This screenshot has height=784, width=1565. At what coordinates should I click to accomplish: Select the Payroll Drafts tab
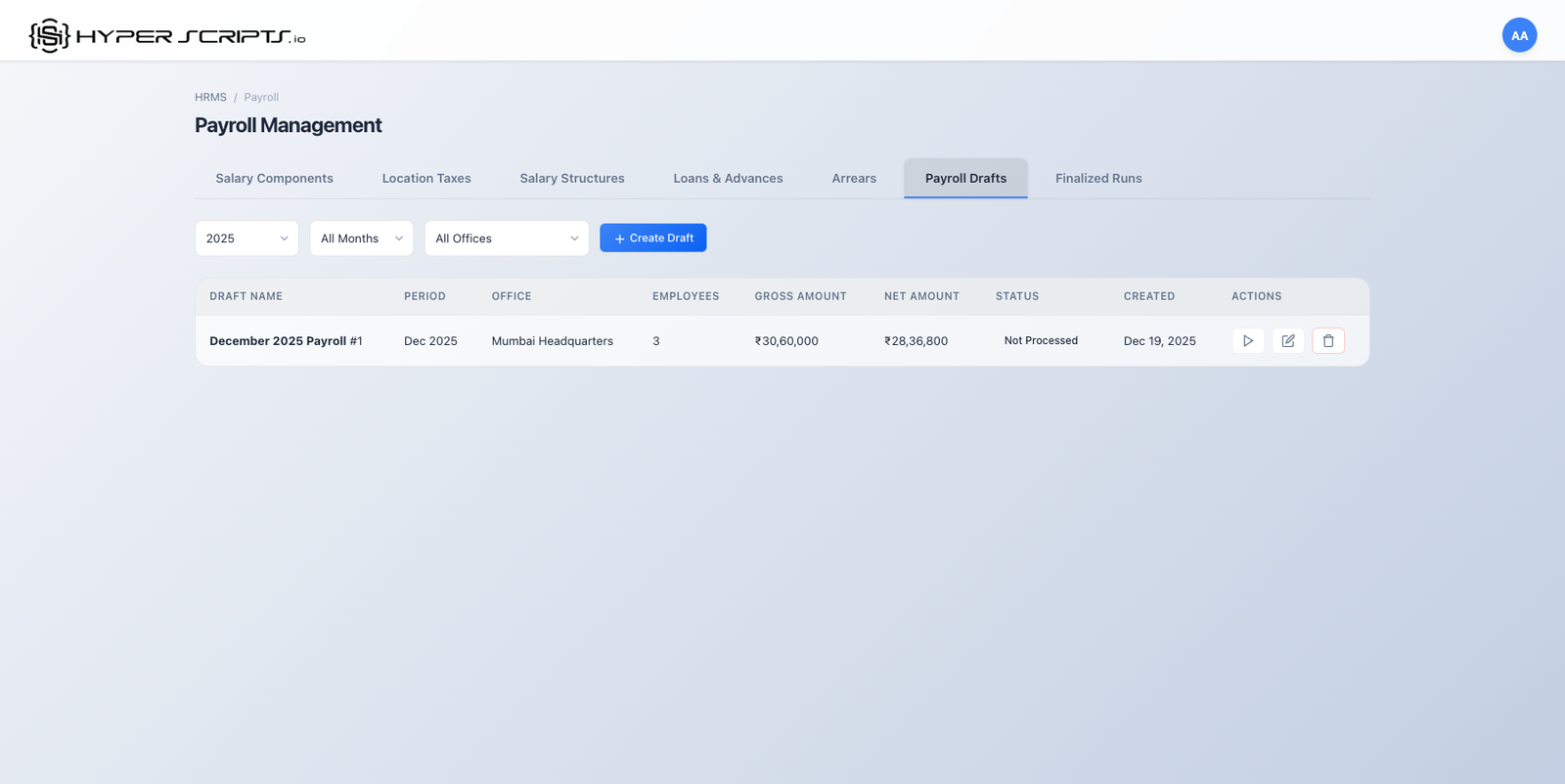tap(965, 179)
